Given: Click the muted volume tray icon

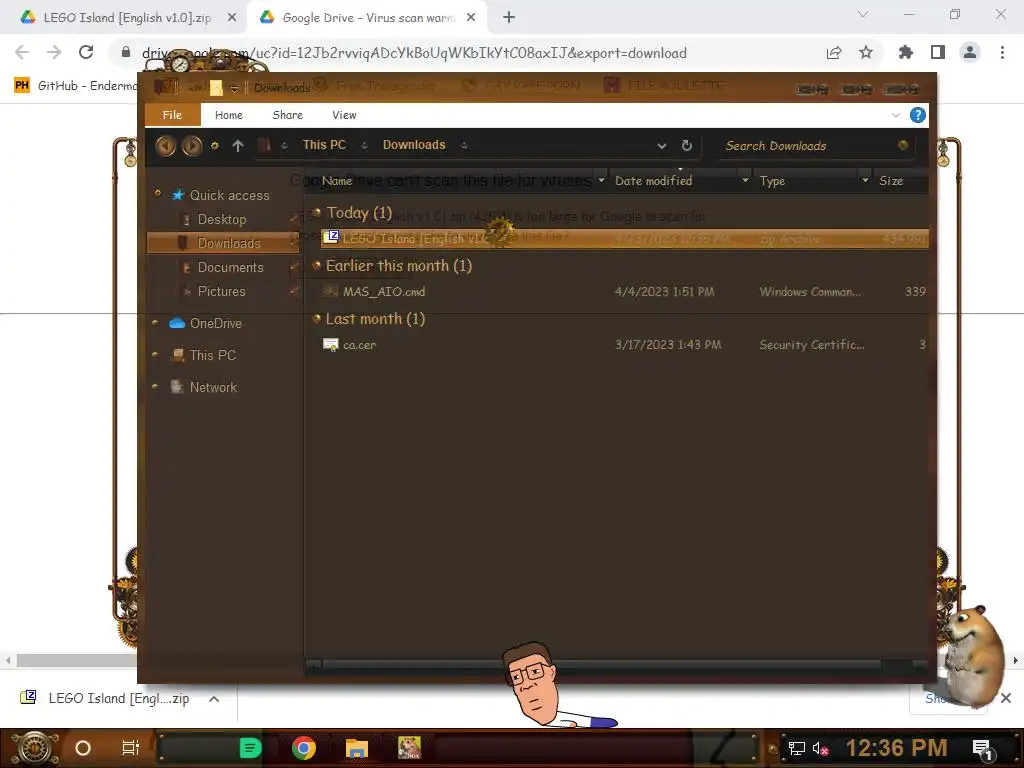Looking at the screenshot, I should click(x=821, y=748).
